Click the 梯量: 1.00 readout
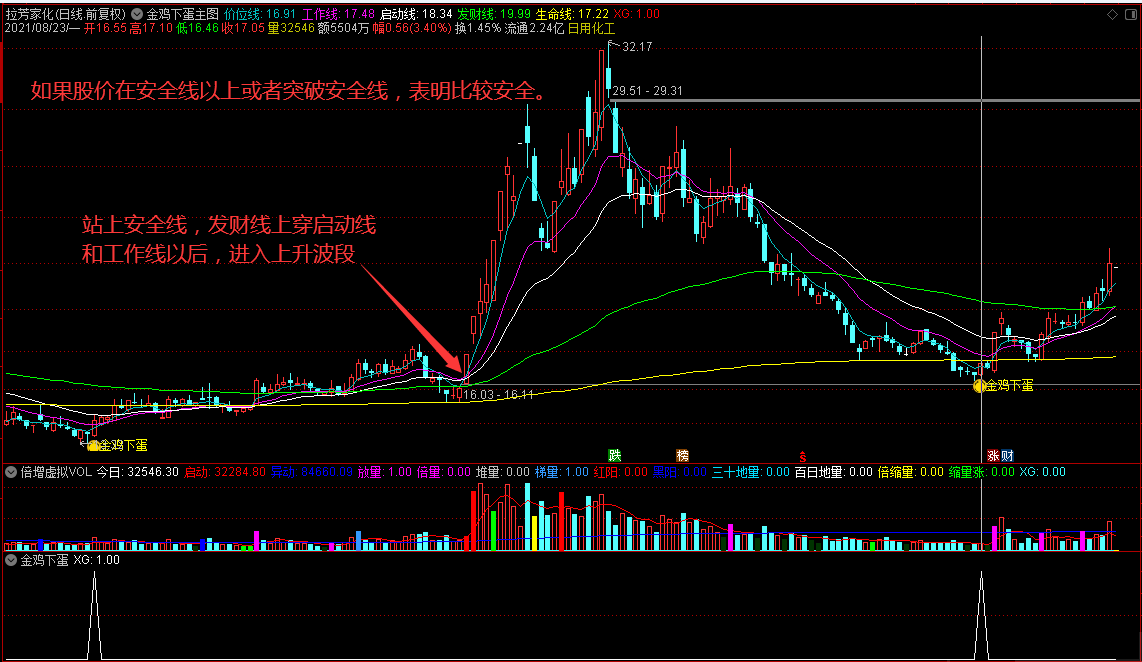 tap(562, 472)
